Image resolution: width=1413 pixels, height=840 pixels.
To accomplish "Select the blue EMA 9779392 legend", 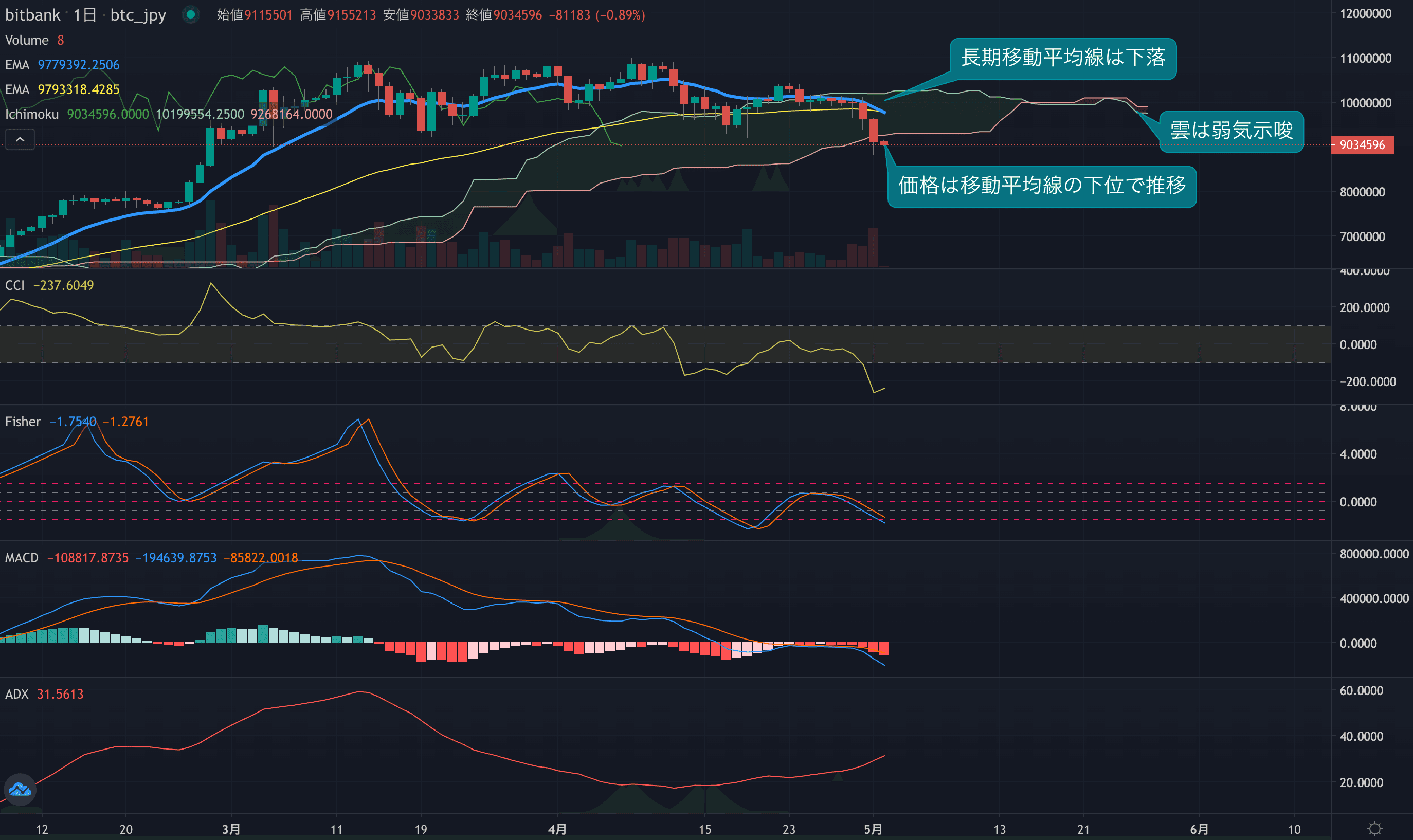I will coord(62,65).
